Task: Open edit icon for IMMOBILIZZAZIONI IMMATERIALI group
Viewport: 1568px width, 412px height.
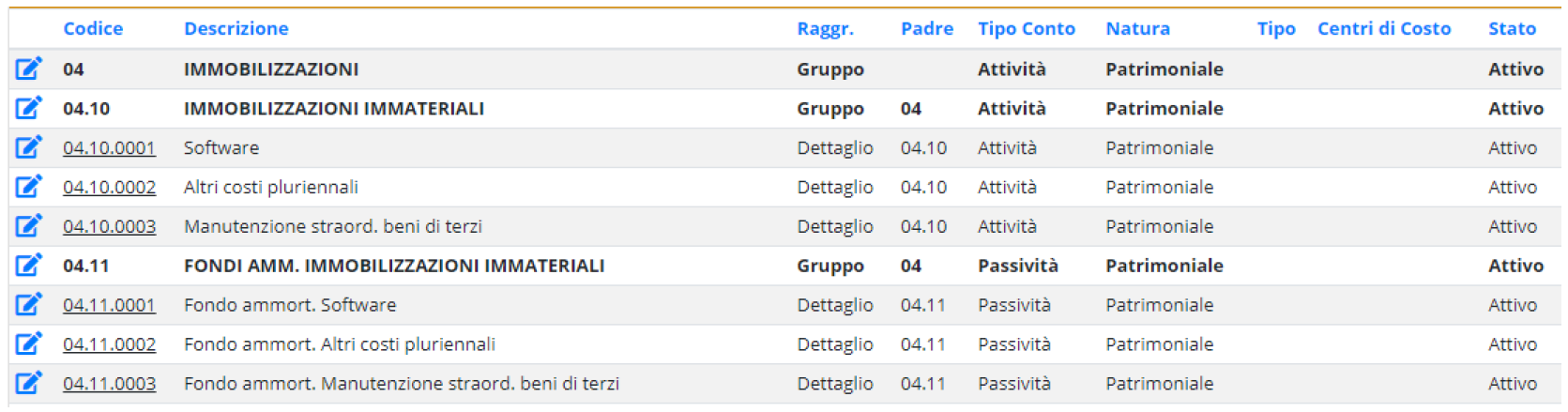Action: click(x=28, y=108)
